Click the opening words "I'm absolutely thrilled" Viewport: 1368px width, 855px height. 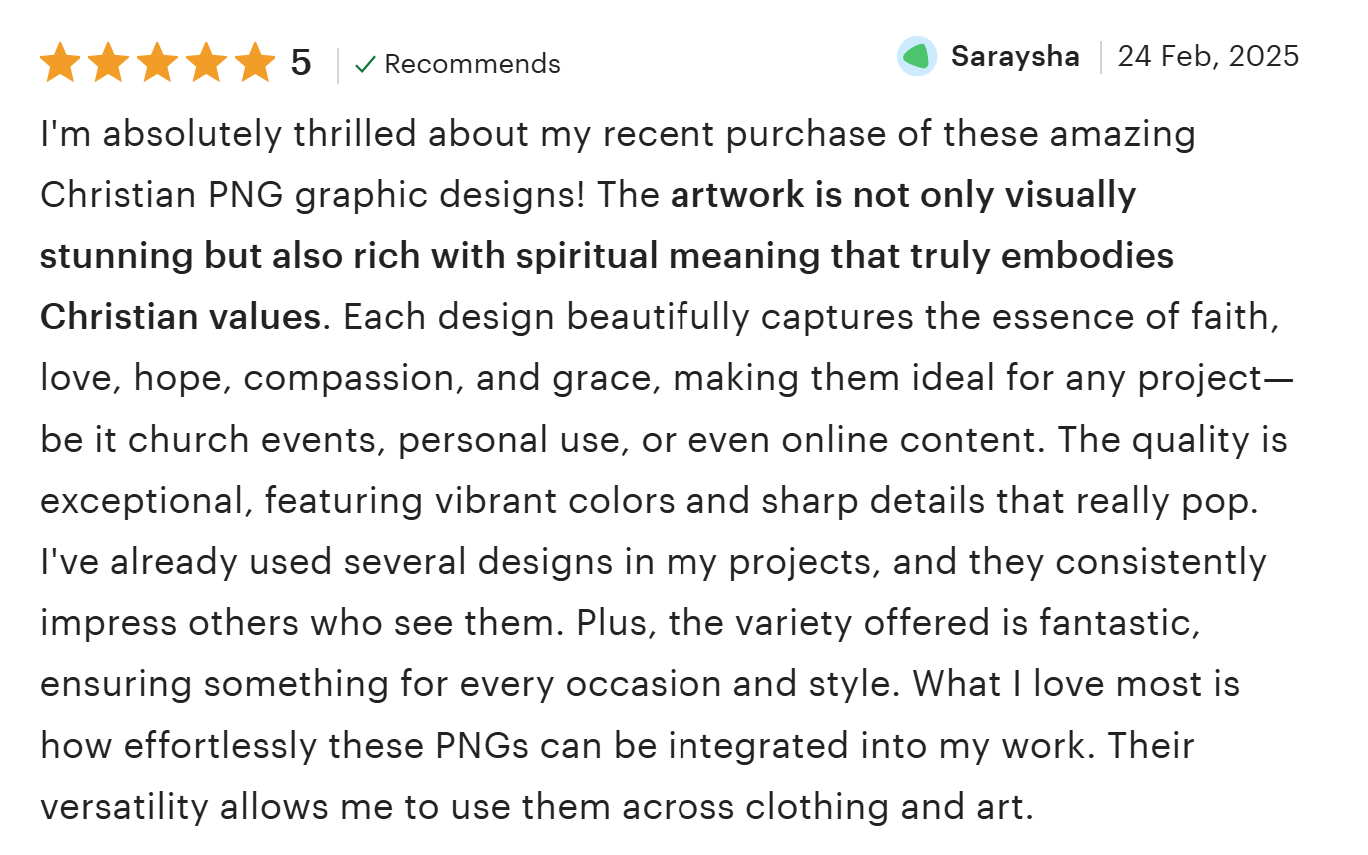186,134
